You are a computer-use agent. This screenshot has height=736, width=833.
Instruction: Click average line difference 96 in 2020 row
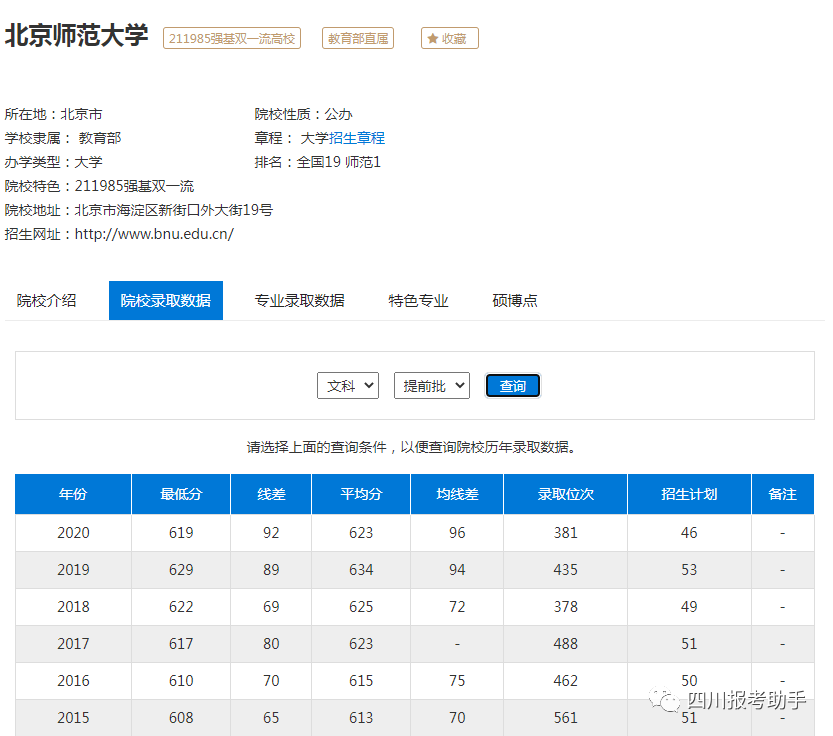click(457, 532)
